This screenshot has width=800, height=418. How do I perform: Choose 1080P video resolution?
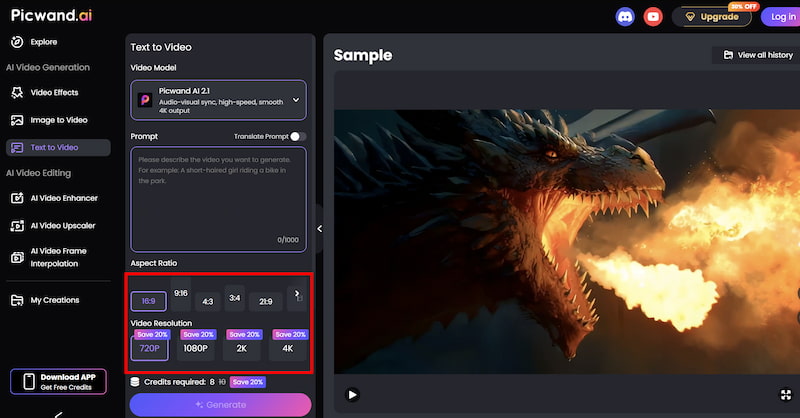[x=195, y=349]
